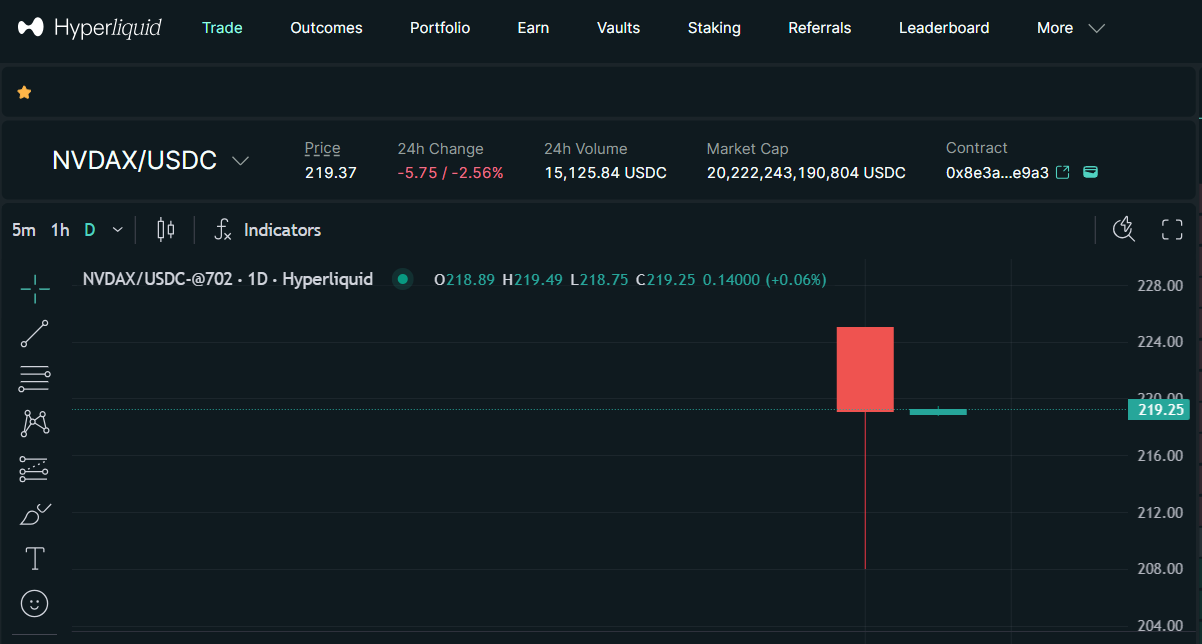Go to the Outcomes page
Screen dimensions: 1202x644
(326, 28)
